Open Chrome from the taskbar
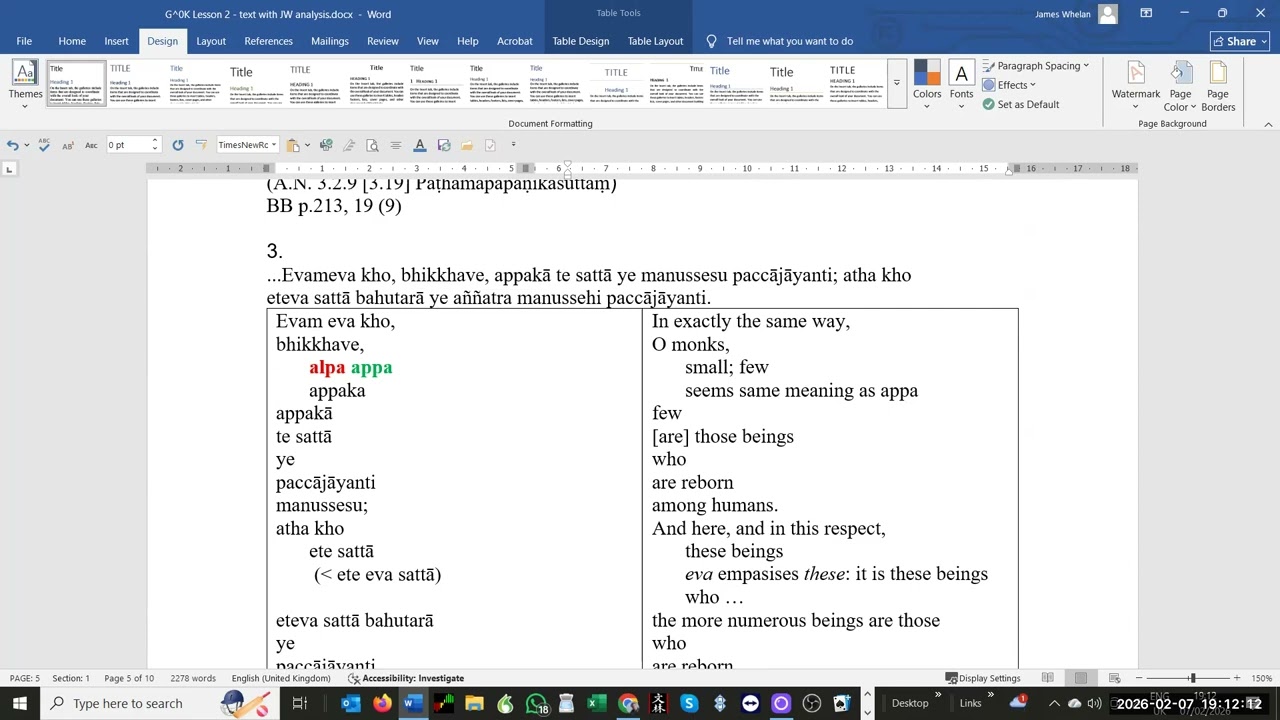Image resolution: width=1280 pixels, height=720 pixels. (628, 703)
